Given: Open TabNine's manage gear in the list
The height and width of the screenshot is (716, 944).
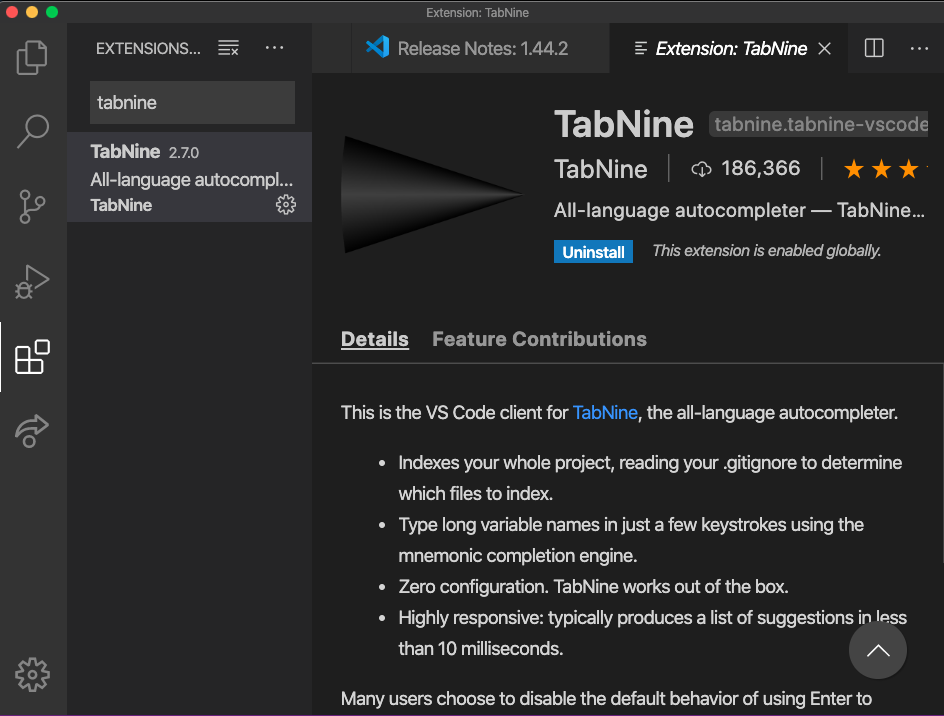Looking at the screenshot, I should point(285,204).
